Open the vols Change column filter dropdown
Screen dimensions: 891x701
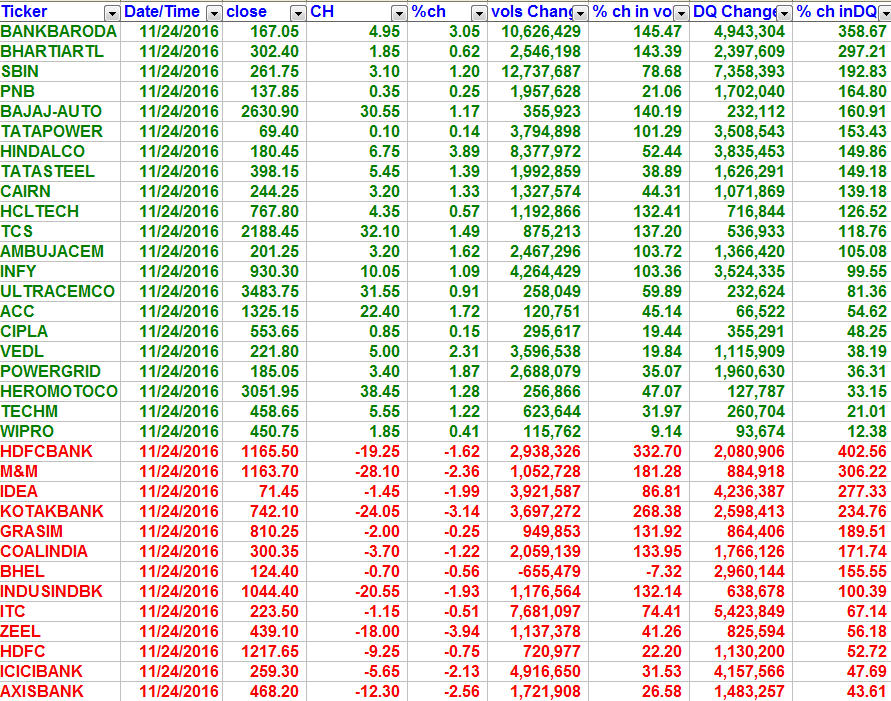[x=580, y=12]
